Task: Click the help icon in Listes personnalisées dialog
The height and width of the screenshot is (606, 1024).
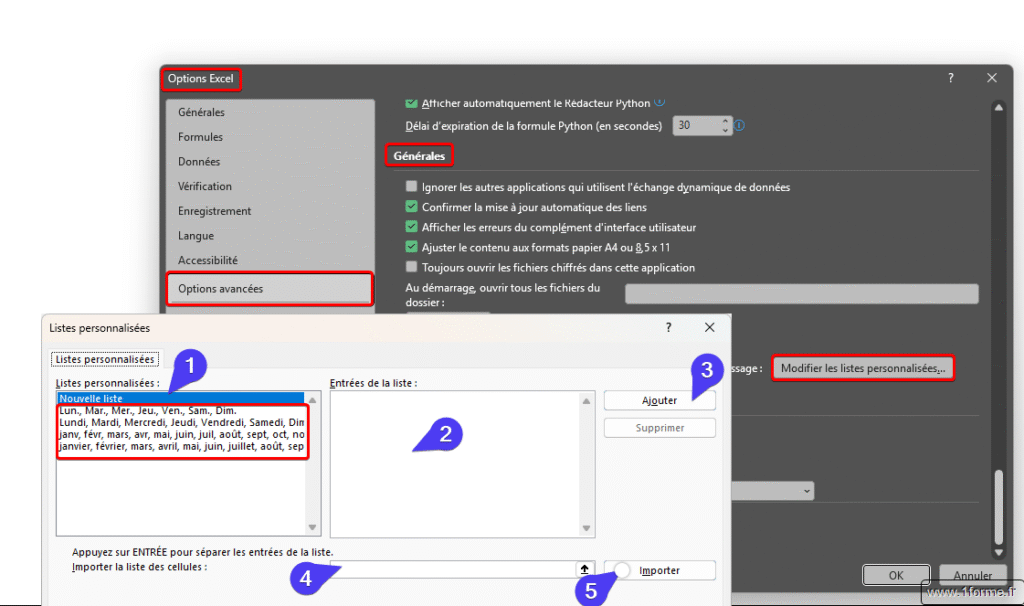Action: pyautogui.click(x=668, y=327)
